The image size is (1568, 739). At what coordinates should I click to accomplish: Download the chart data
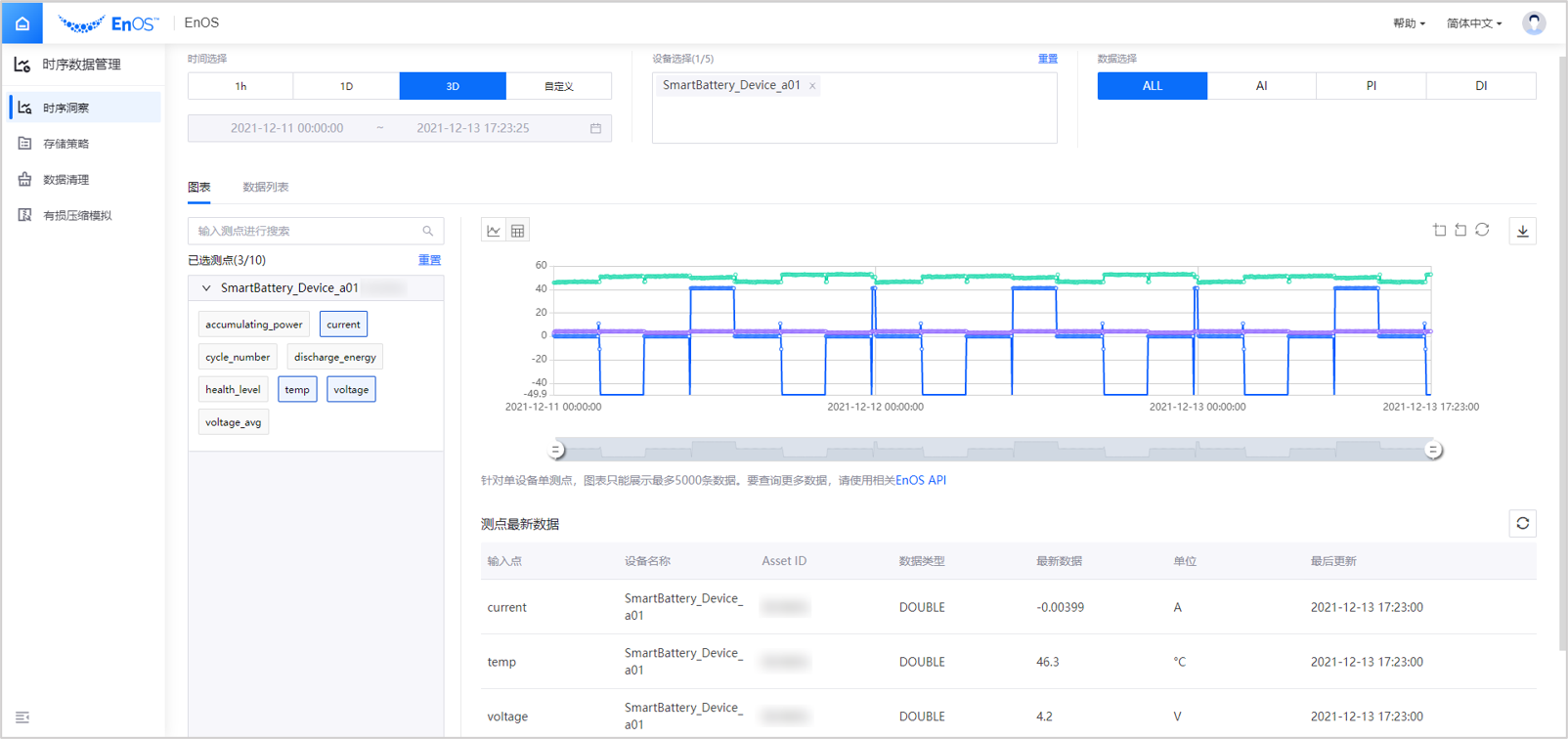point(1522,231)
